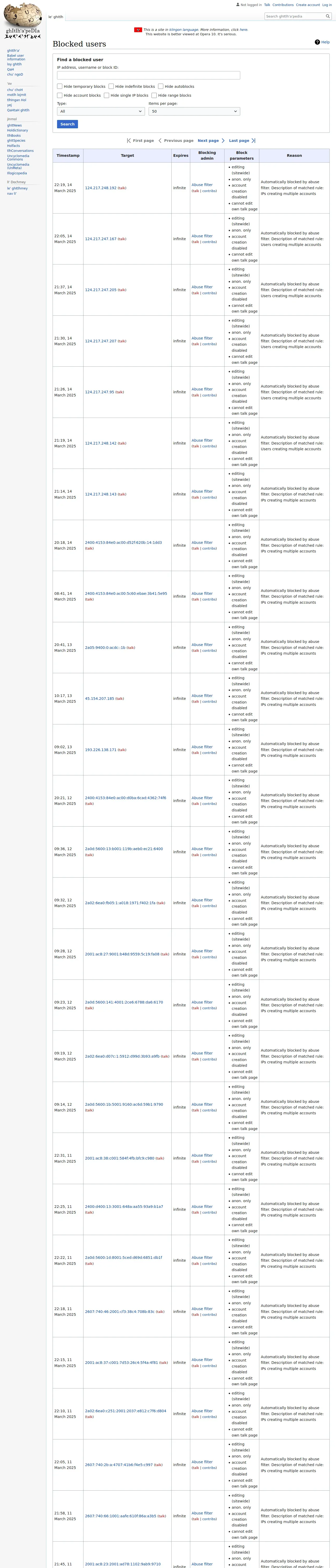The height and width of the screenshot is (1568, 336).
Task: Open the Type dropdown set to All
Action: point(101,111)
